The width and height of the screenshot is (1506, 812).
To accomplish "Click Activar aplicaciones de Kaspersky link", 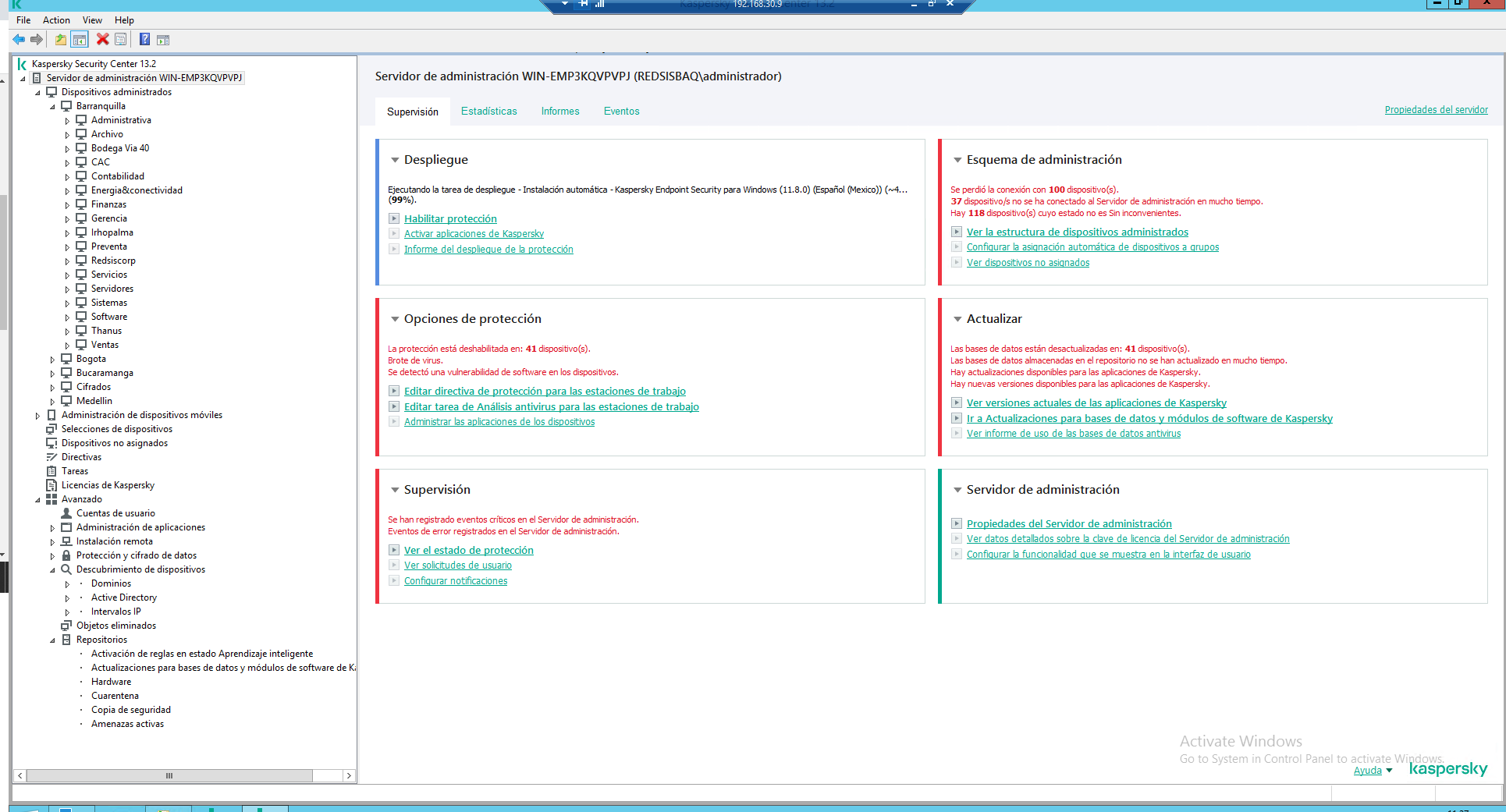I will 474,234.
